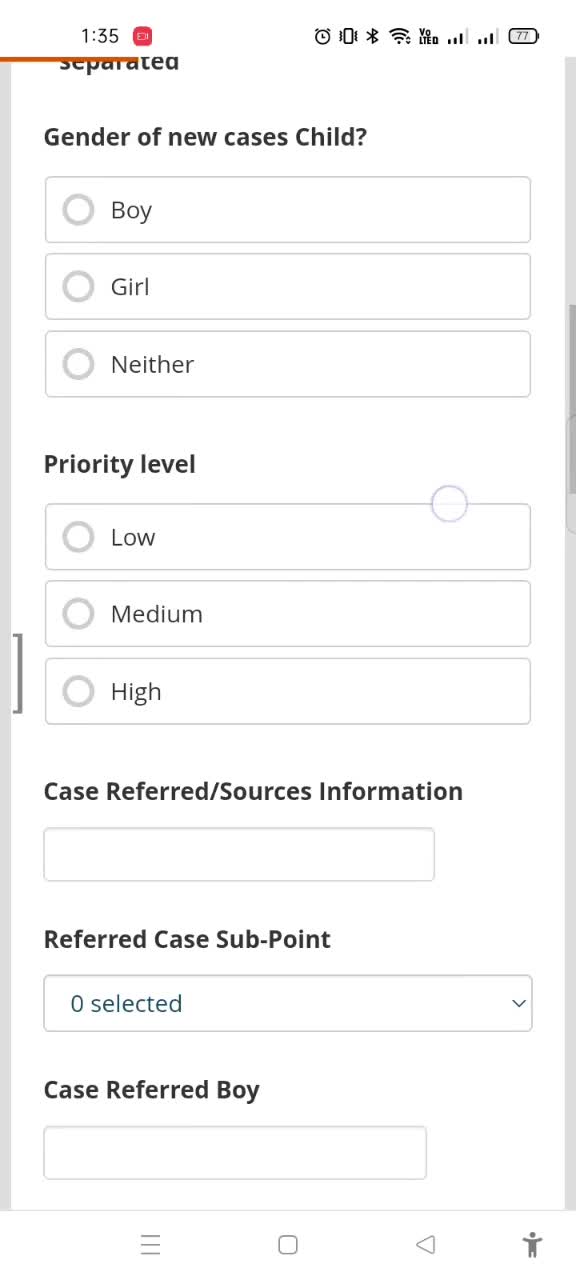Viewport: 576px width, 1280px height.
Task: Tap the Case Referred/Sources Information text field
Action: click(x=239, y=854)
